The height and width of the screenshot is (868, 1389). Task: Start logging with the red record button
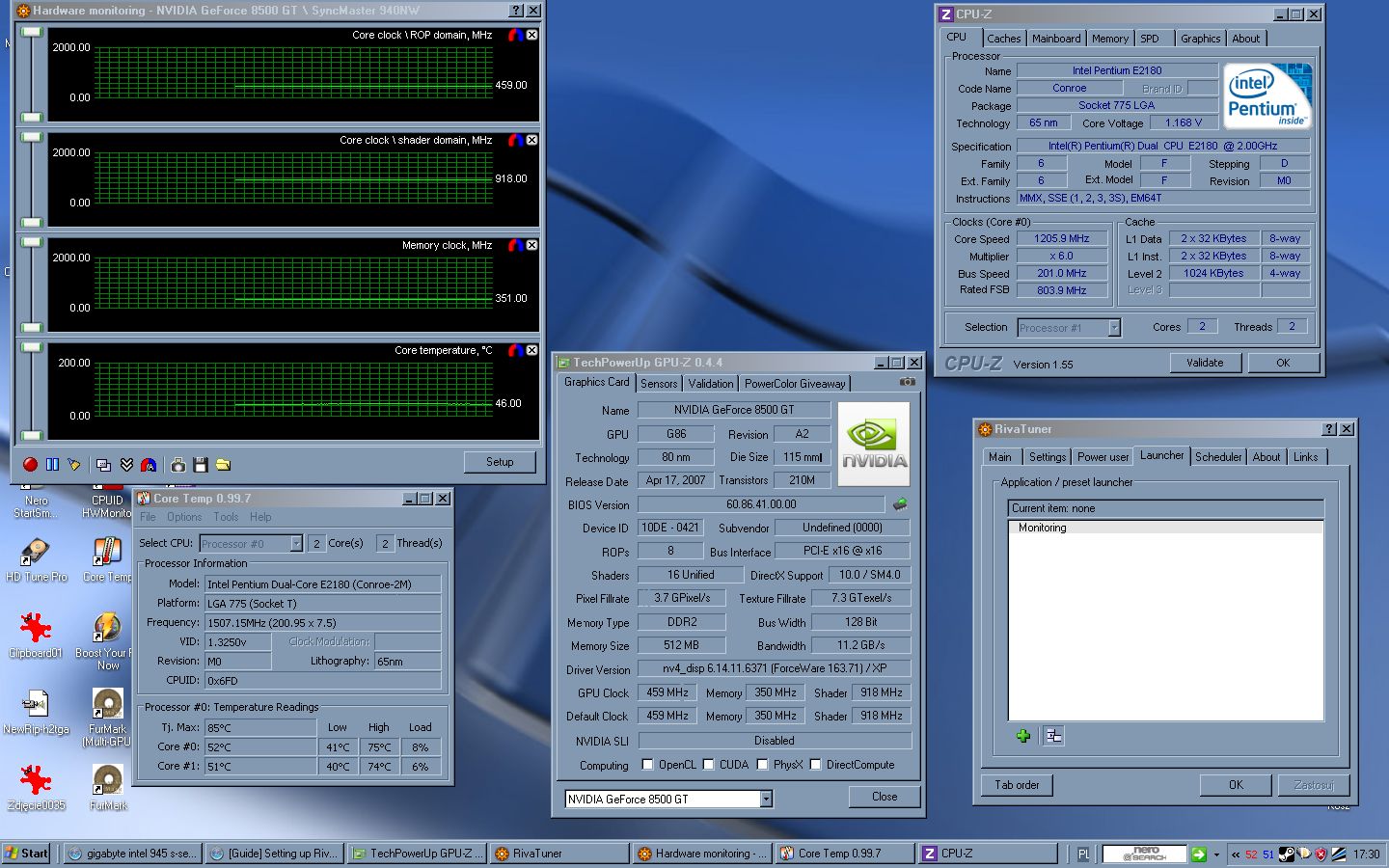(30, 465)
